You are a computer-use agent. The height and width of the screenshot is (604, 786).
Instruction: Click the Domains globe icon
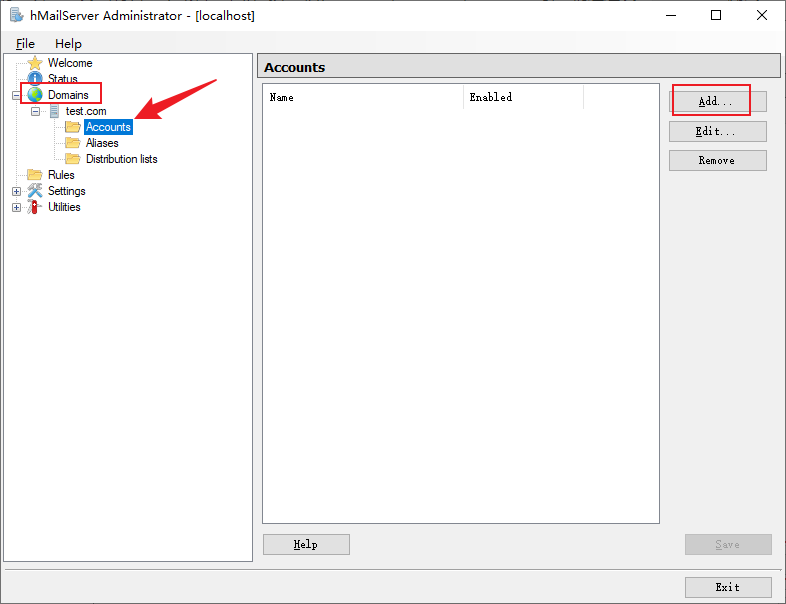tap(35, 95)
